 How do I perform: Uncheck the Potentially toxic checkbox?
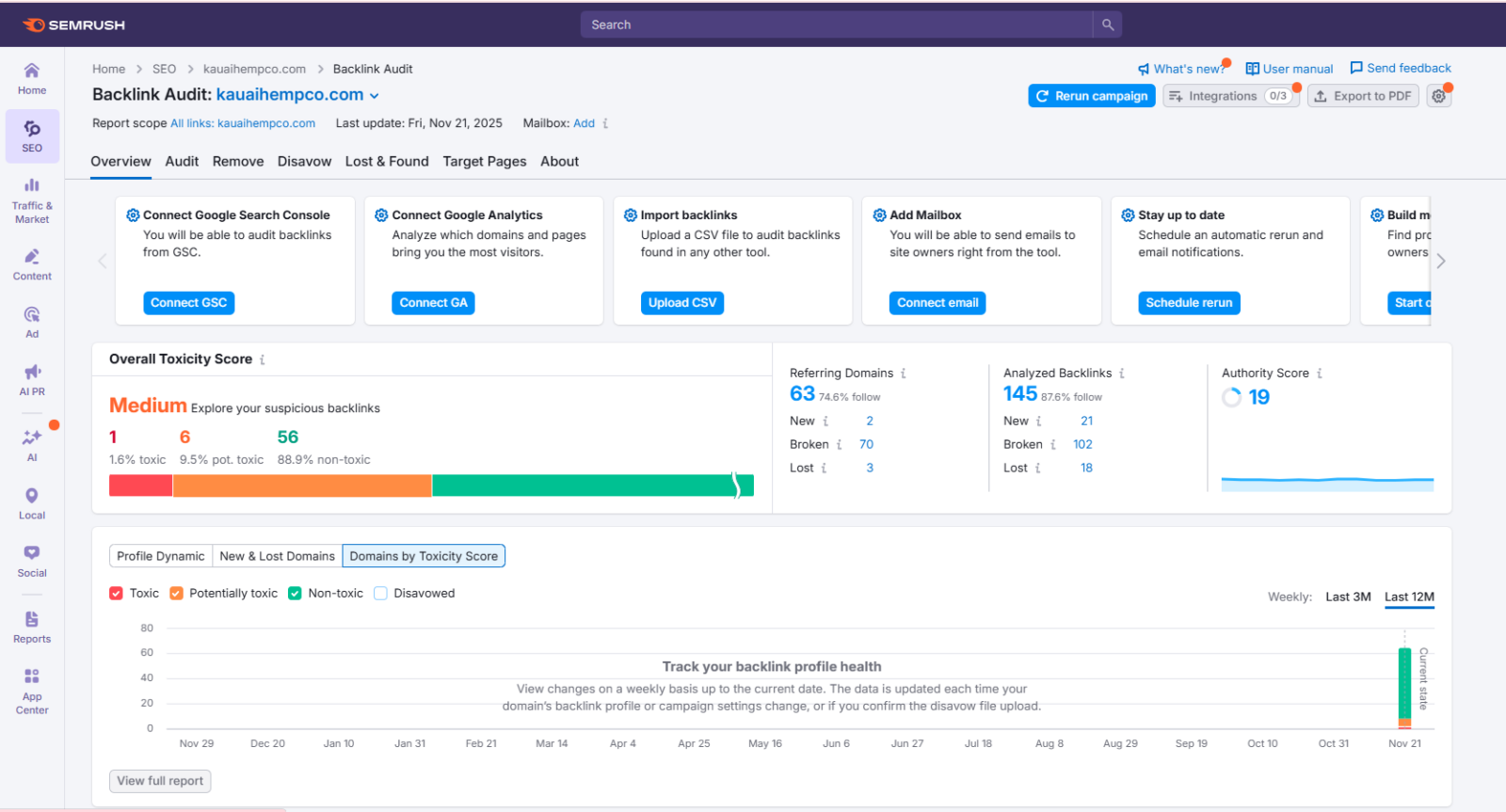pos(176,594)
